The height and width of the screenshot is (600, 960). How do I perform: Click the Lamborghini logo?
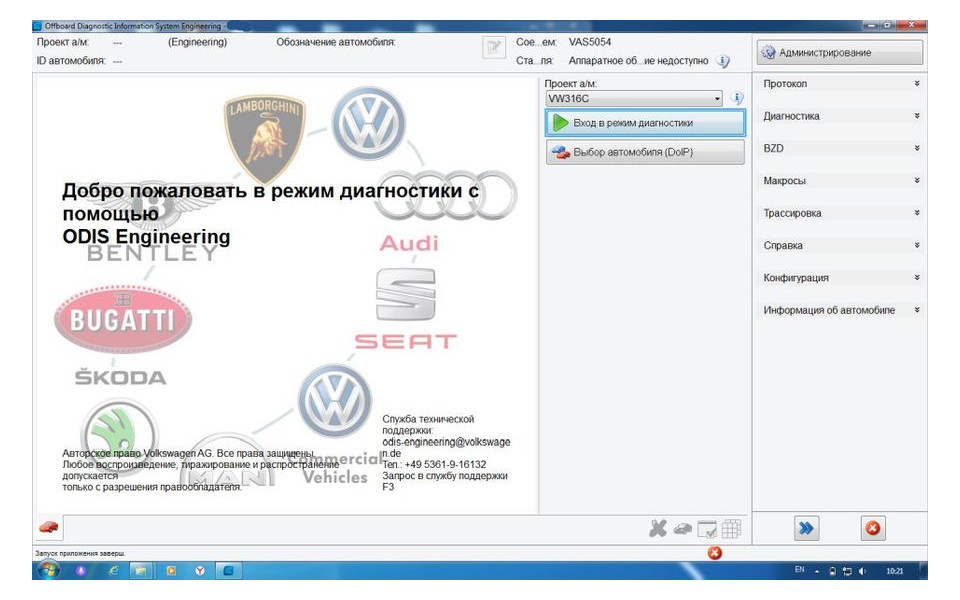tap(264, 139)
